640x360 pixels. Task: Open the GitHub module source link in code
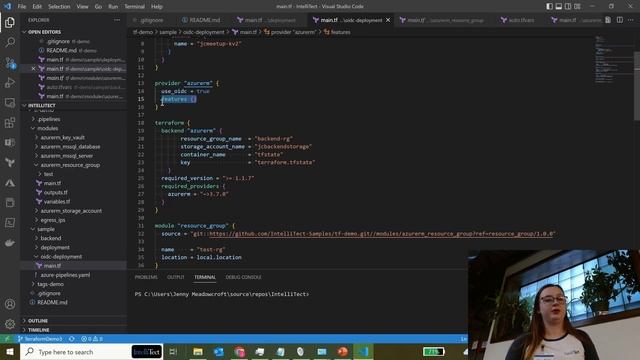[x=382, y=234]
